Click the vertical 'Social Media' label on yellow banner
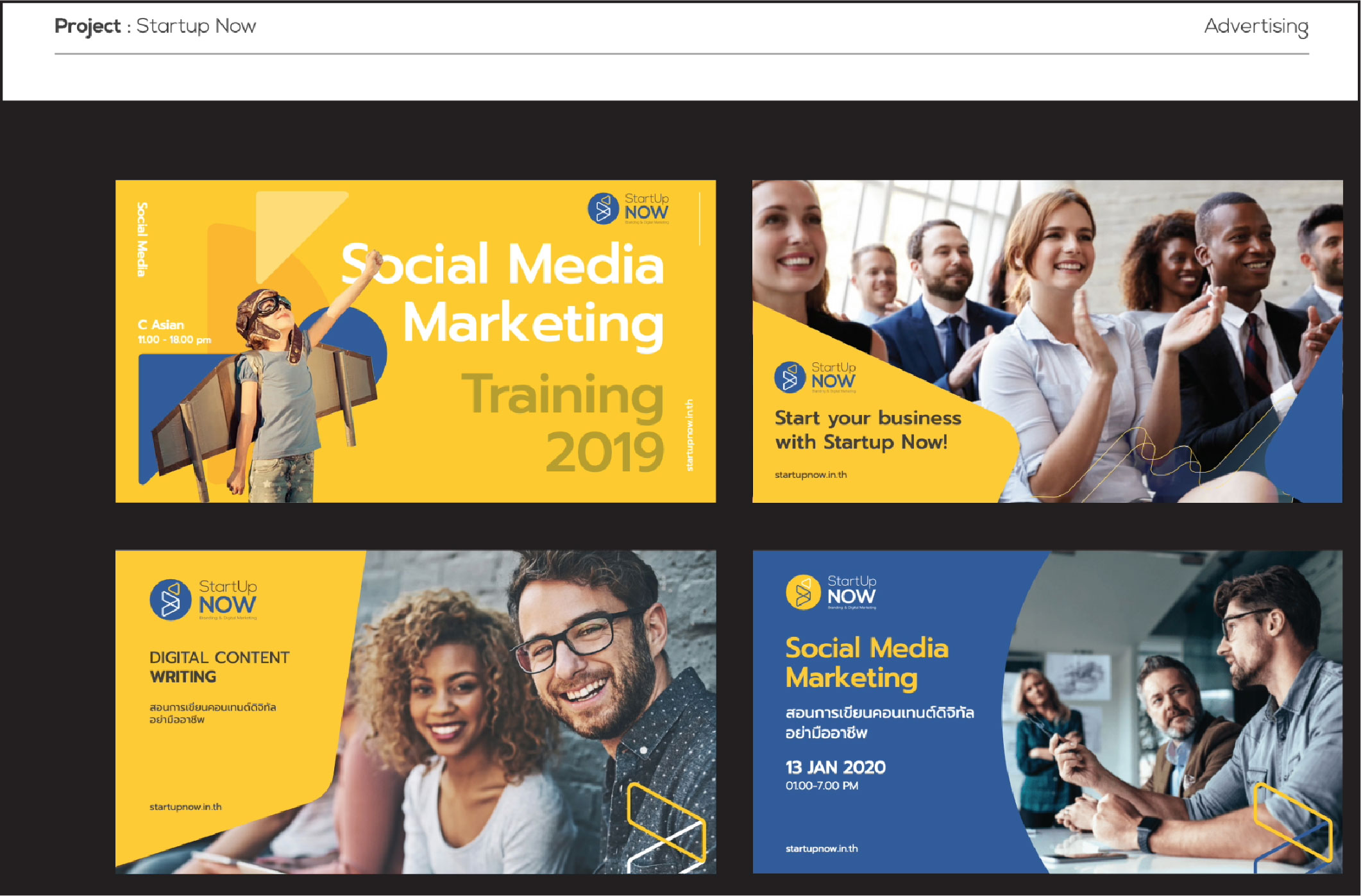 coord(142,239)
